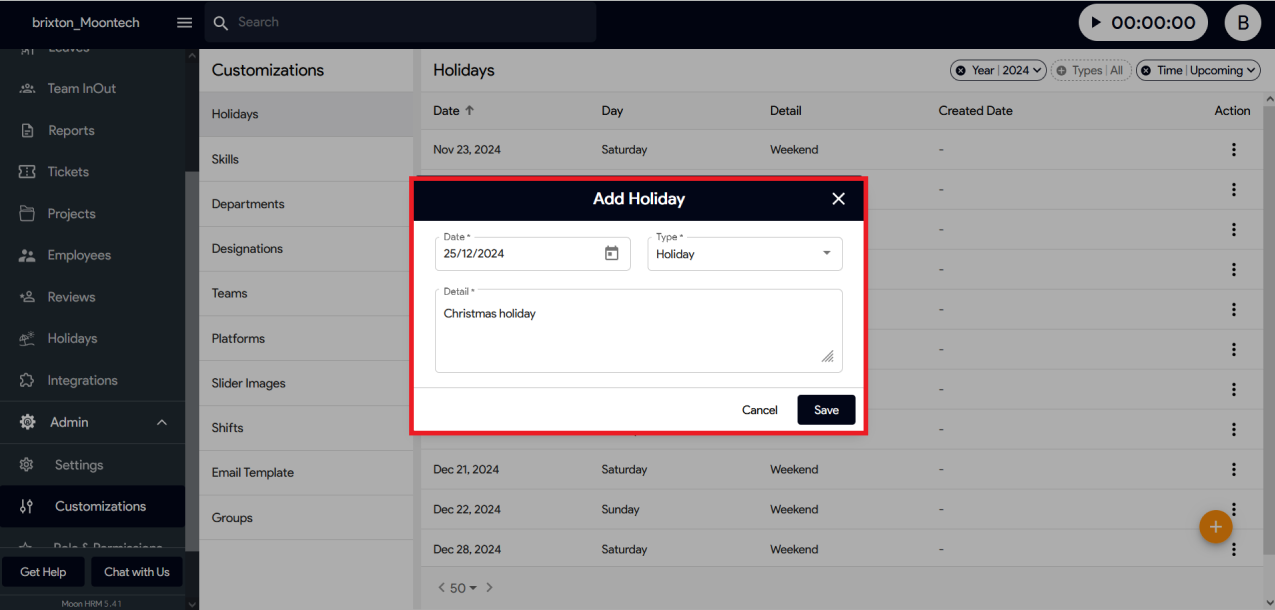The width and height of the screenshot is (1275, 610).
Task: Open the user profile avatar B
Action: [x=1242, y=22]
